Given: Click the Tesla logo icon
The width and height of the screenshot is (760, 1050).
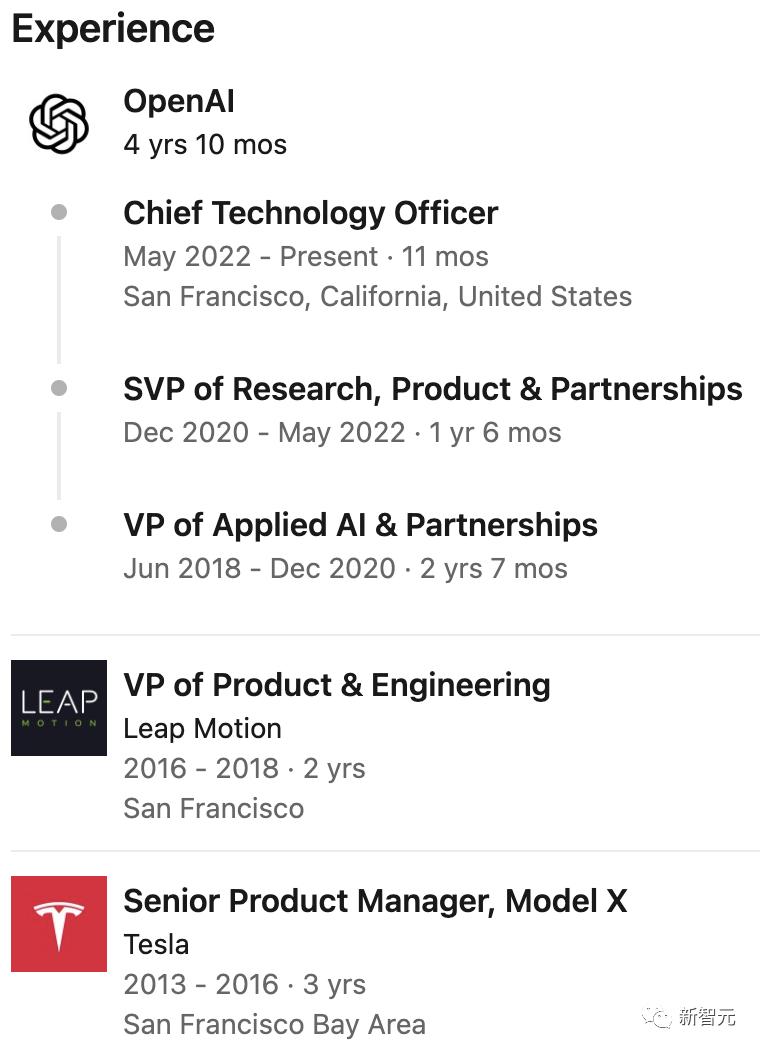Looking at the screenshot, I should [x=59, y=924].
